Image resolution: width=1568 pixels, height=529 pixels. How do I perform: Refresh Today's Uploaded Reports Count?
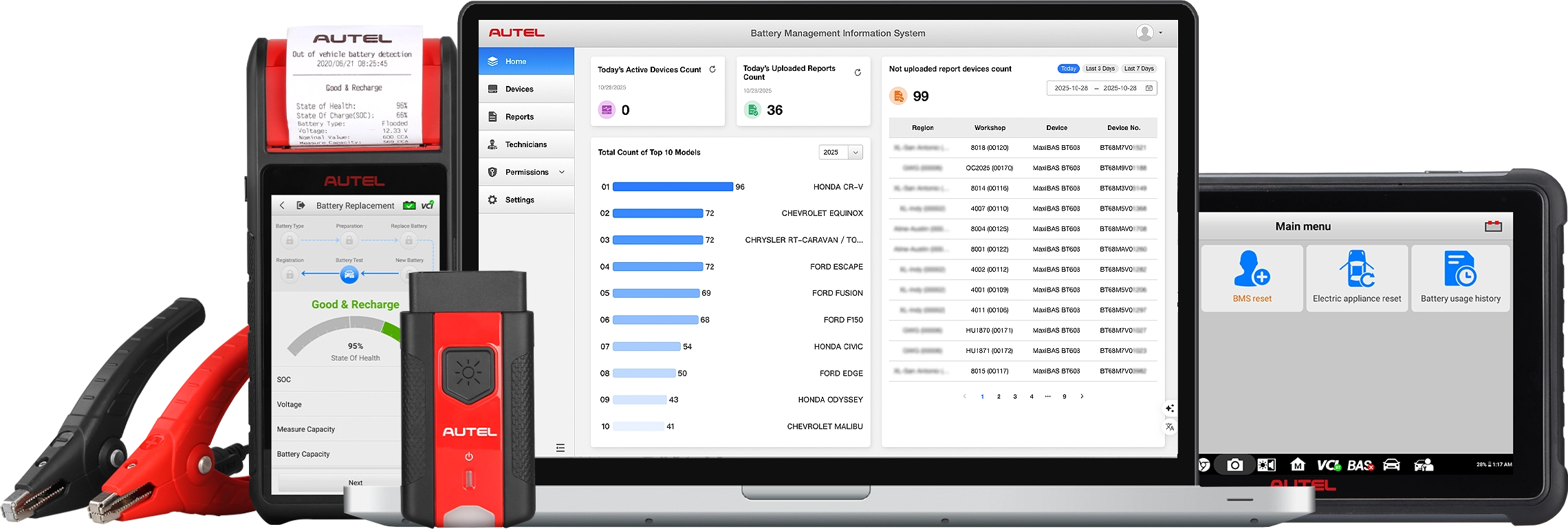tap(858, 72)
